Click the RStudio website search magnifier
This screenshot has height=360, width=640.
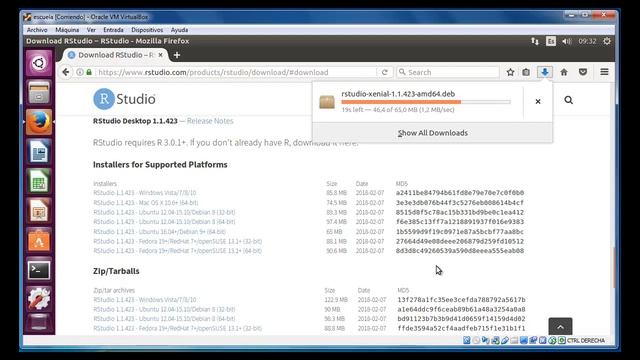569,100
